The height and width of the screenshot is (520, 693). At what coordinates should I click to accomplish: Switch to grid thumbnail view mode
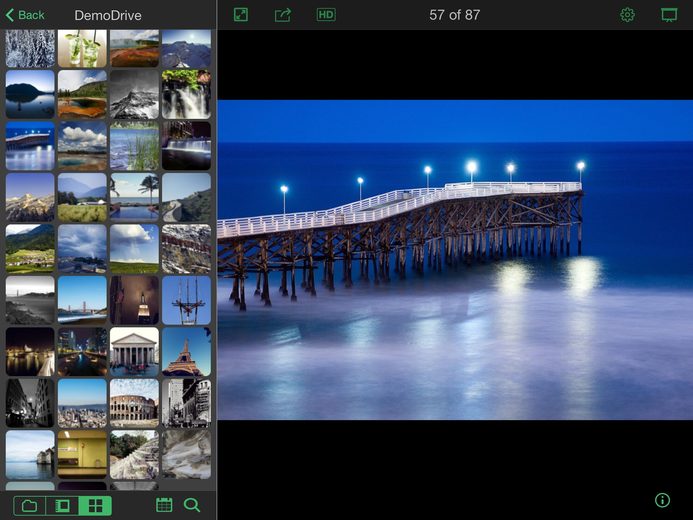click(x=95, y=505)
